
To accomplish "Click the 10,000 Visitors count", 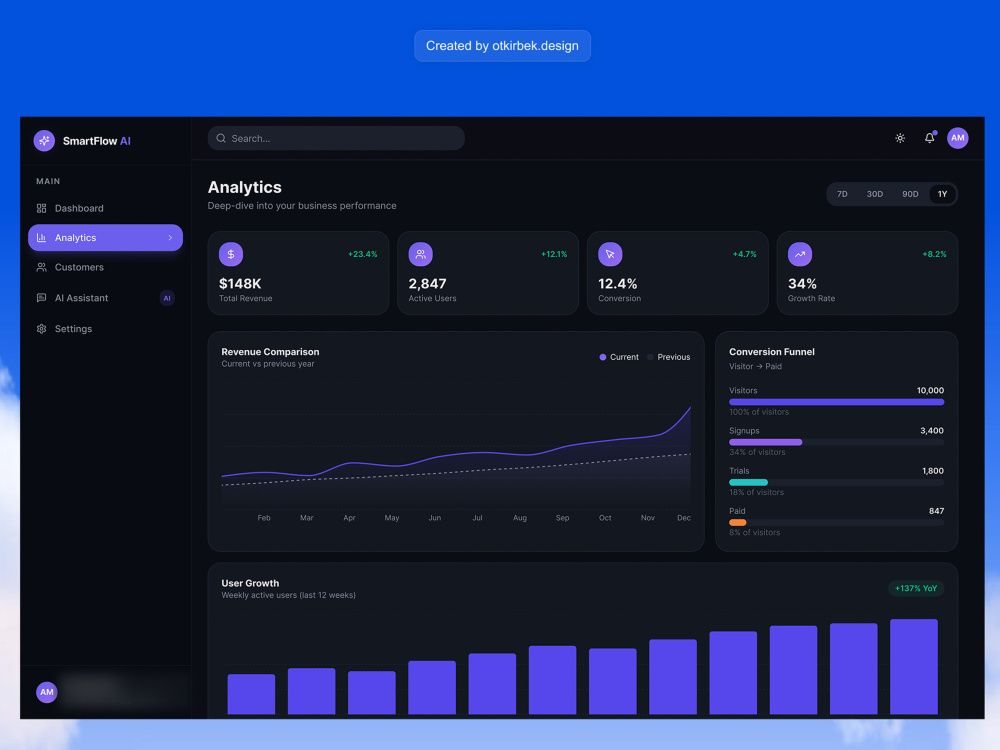I will (x=930, y=391).
